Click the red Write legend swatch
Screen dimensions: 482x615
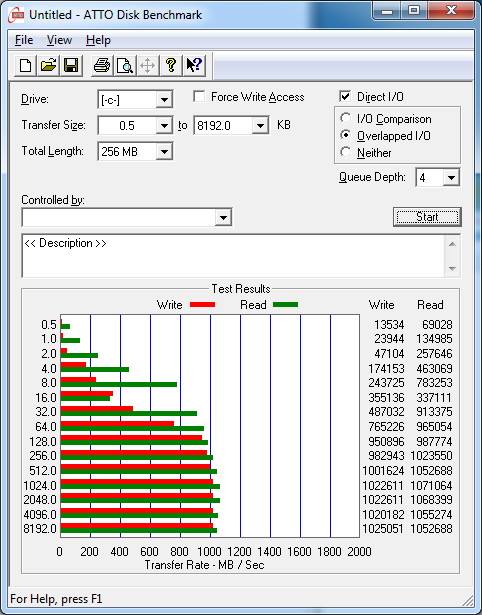pyautogui.click(x=202, y=304)
